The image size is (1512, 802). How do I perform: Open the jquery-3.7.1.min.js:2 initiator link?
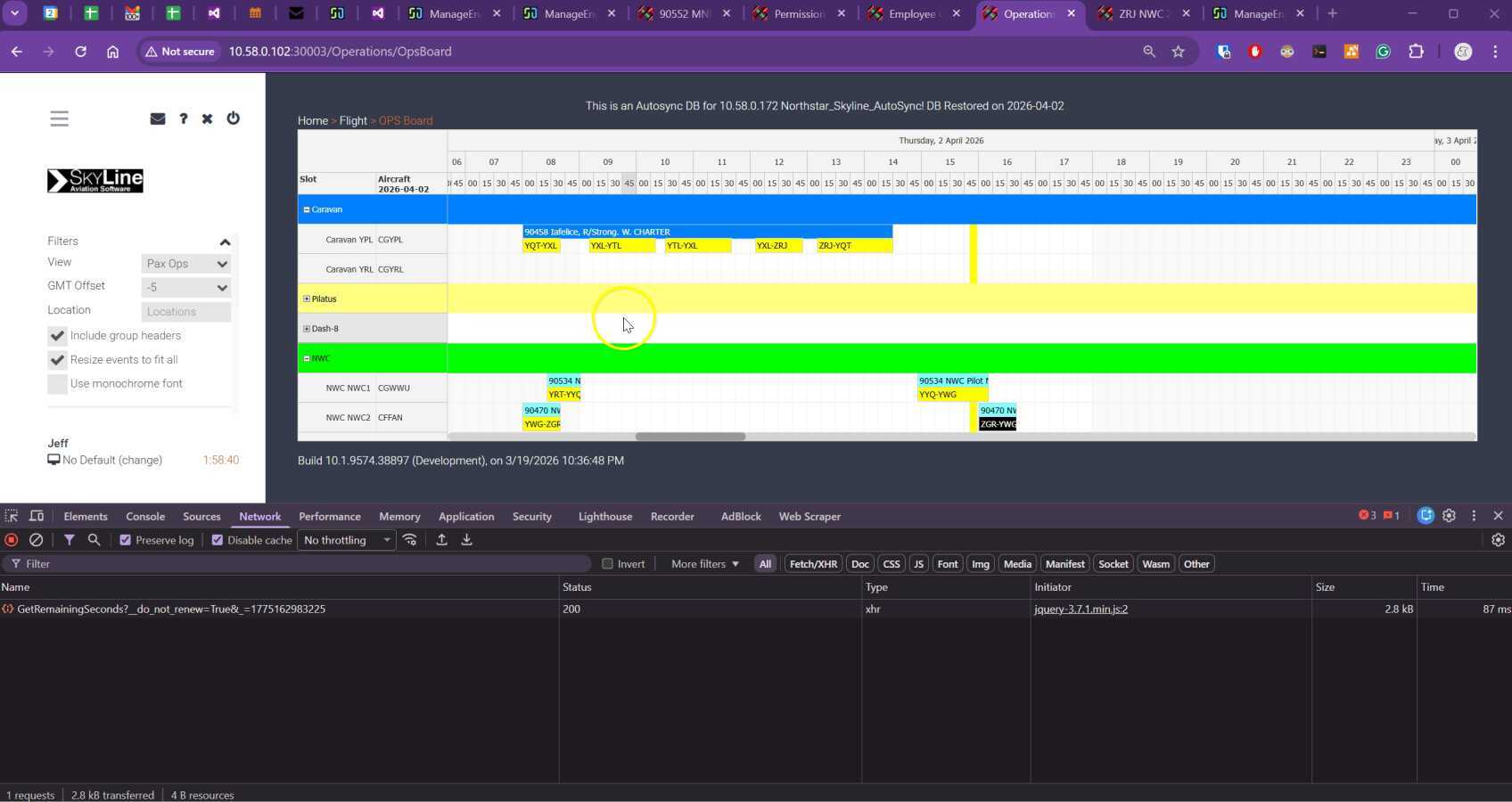tap(1081, 610)
